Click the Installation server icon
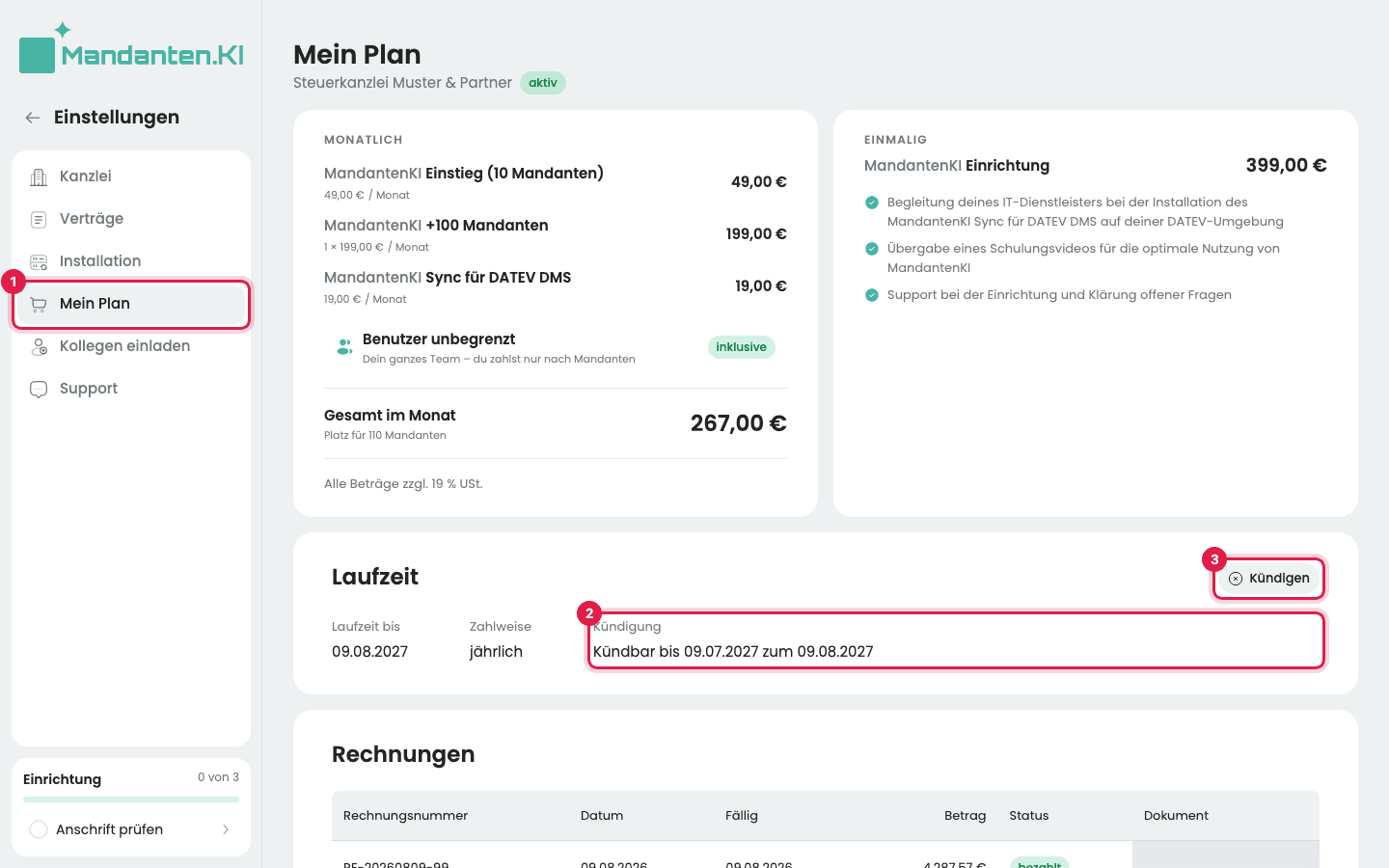1389x868 pixels. click(x=39, y=261)
